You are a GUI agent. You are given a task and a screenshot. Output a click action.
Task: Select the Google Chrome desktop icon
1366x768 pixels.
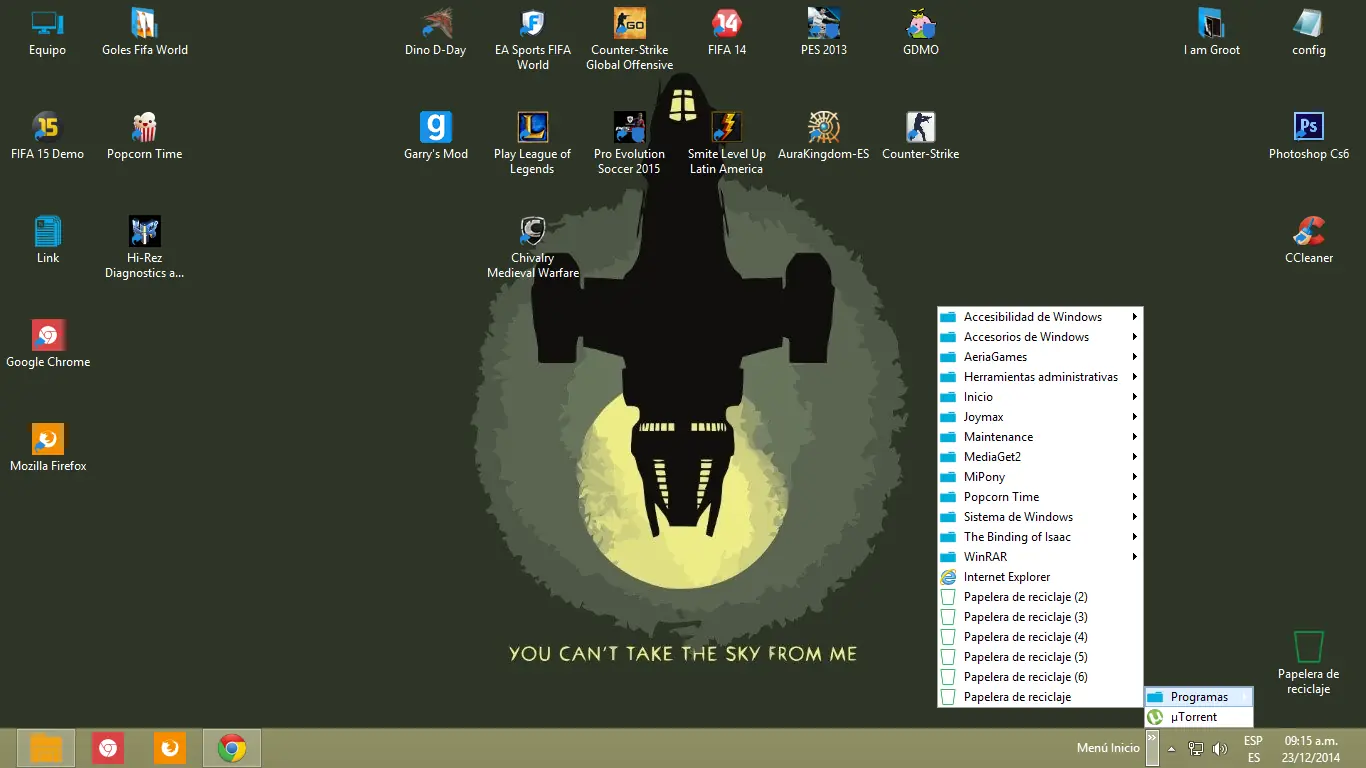coord(48,344)
